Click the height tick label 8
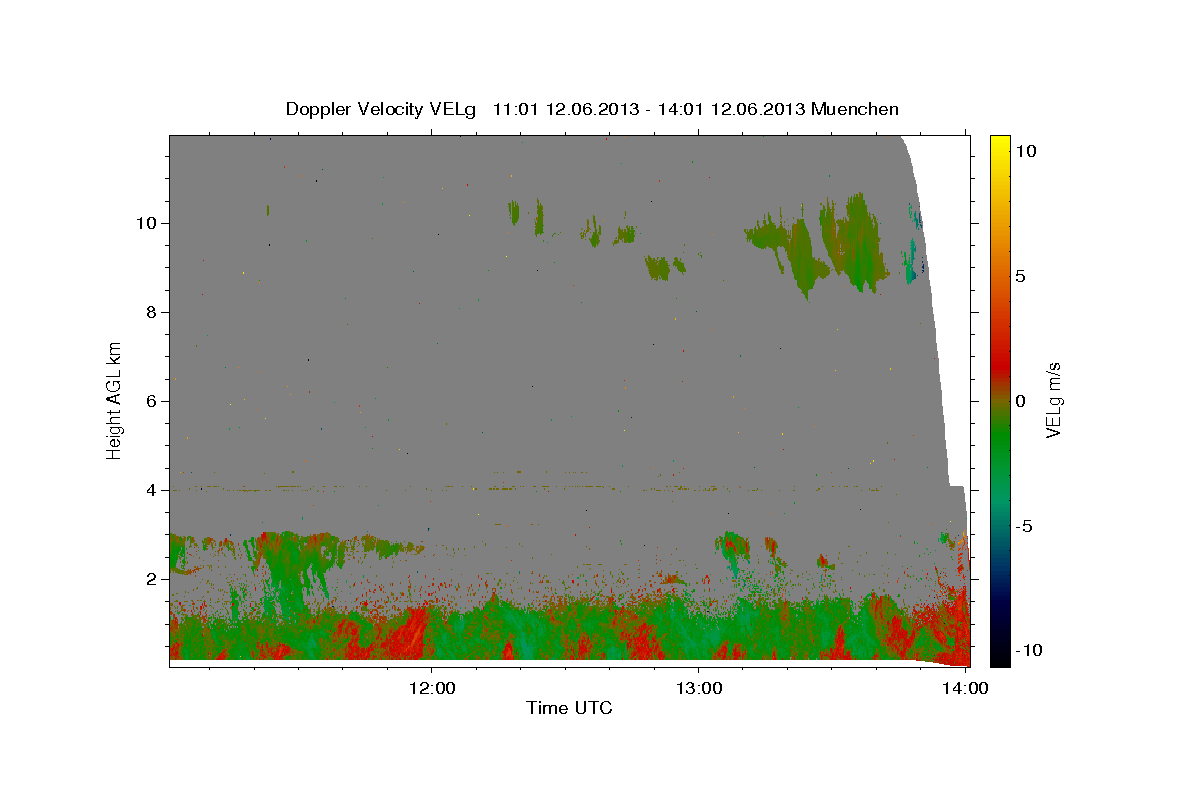The image size is (1200, 800). point(150,312)
